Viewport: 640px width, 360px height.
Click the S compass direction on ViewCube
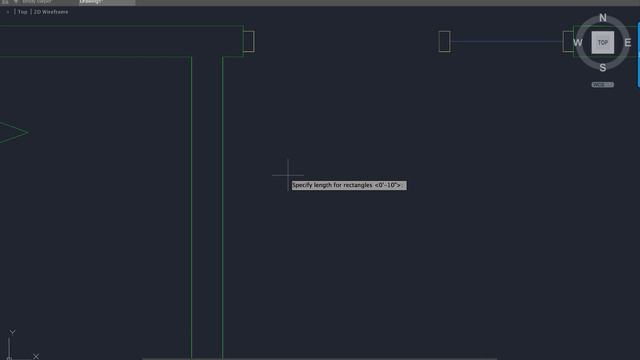click(603, 68)
